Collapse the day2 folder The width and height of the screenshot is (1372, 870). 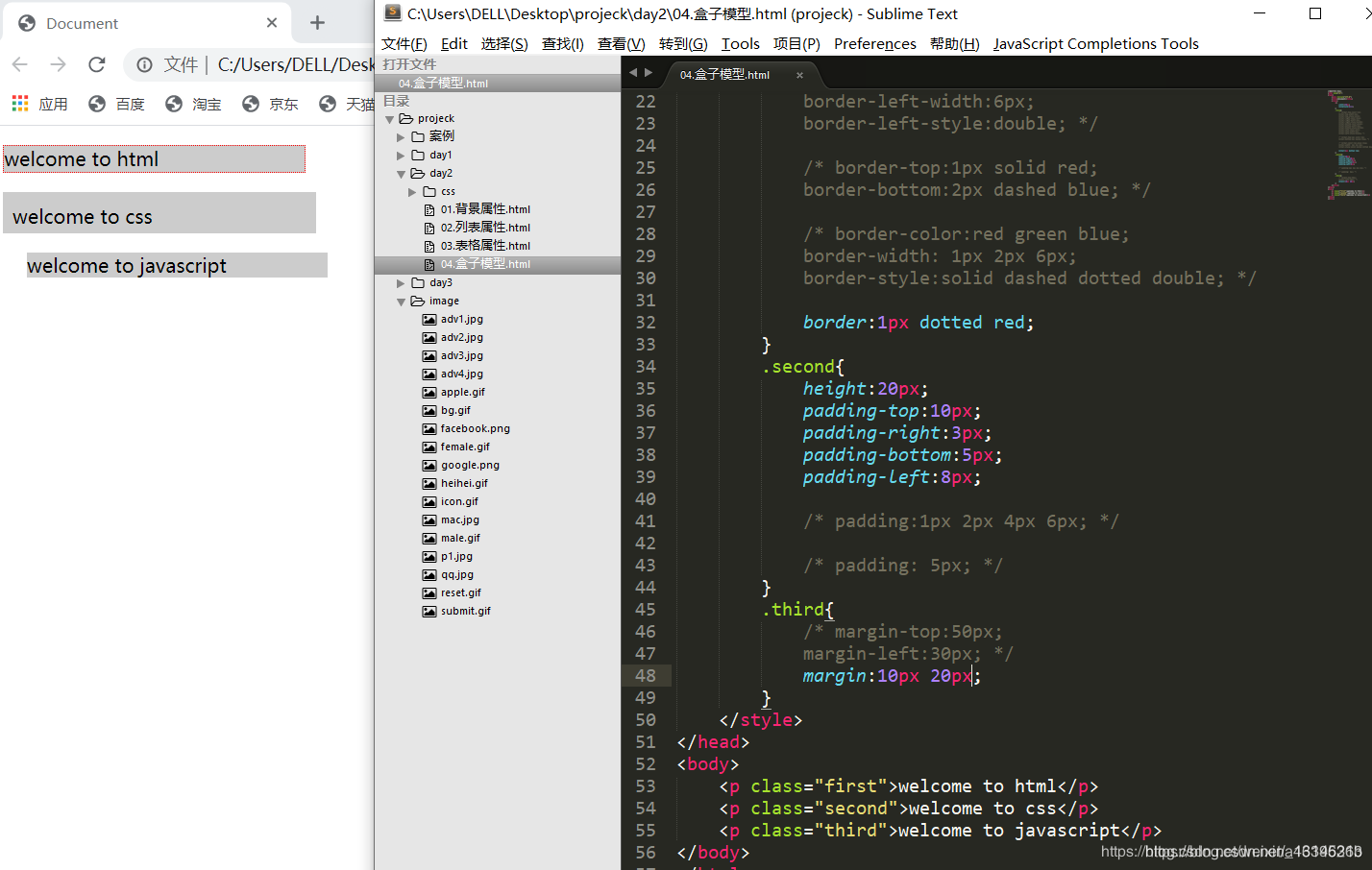pyautogui.click(x=402, y=174)
